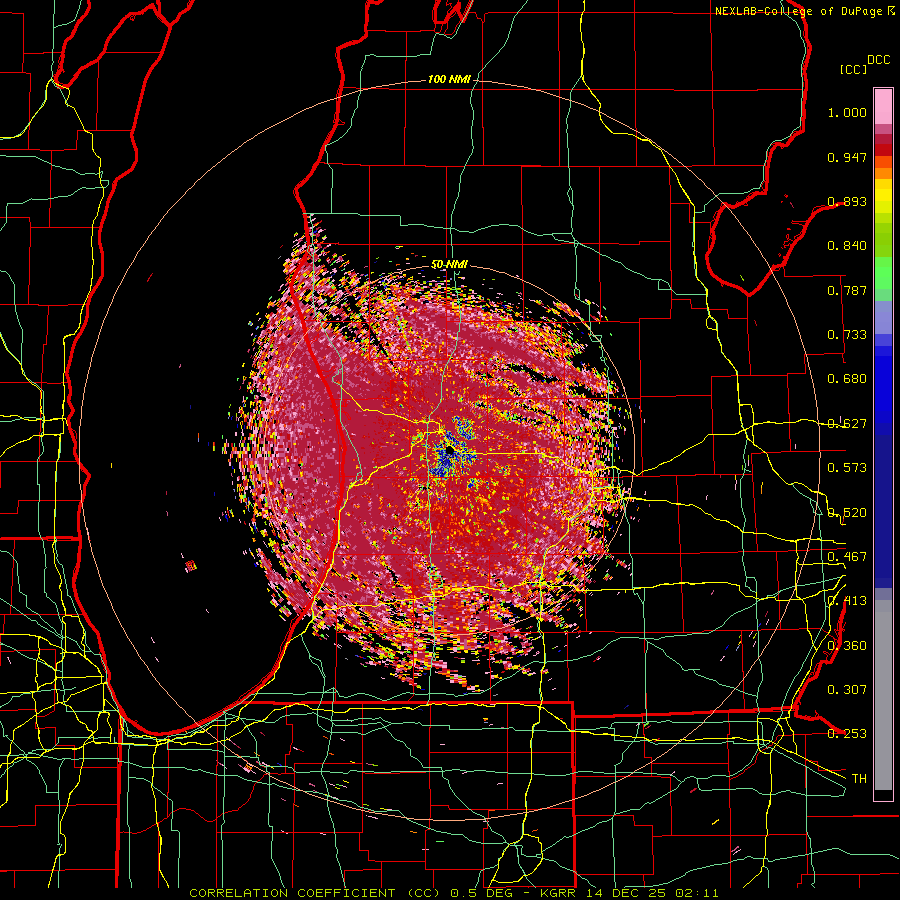
Task: Select the 0.733 legend value
Action: click(847, 335)
